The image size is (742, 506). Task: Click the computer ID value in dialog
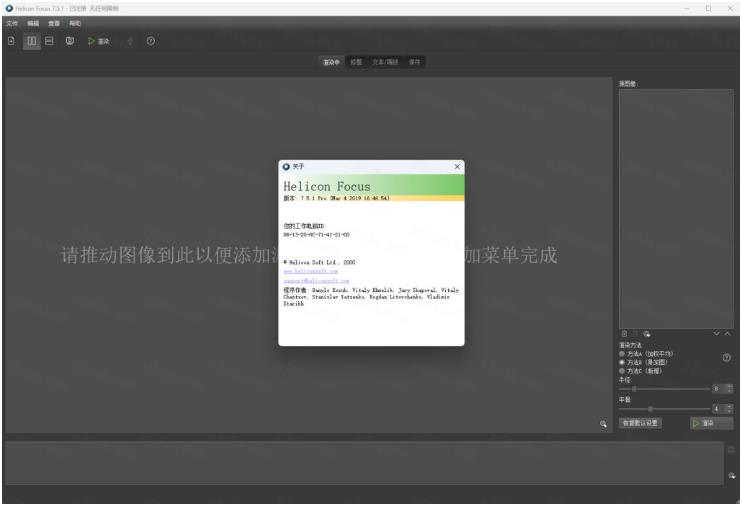pos(317,235)
